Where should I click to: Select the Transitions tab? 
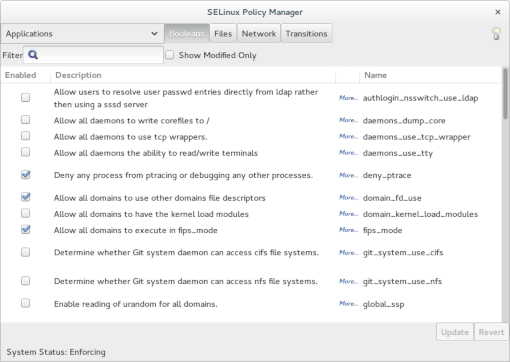(306, 33)
